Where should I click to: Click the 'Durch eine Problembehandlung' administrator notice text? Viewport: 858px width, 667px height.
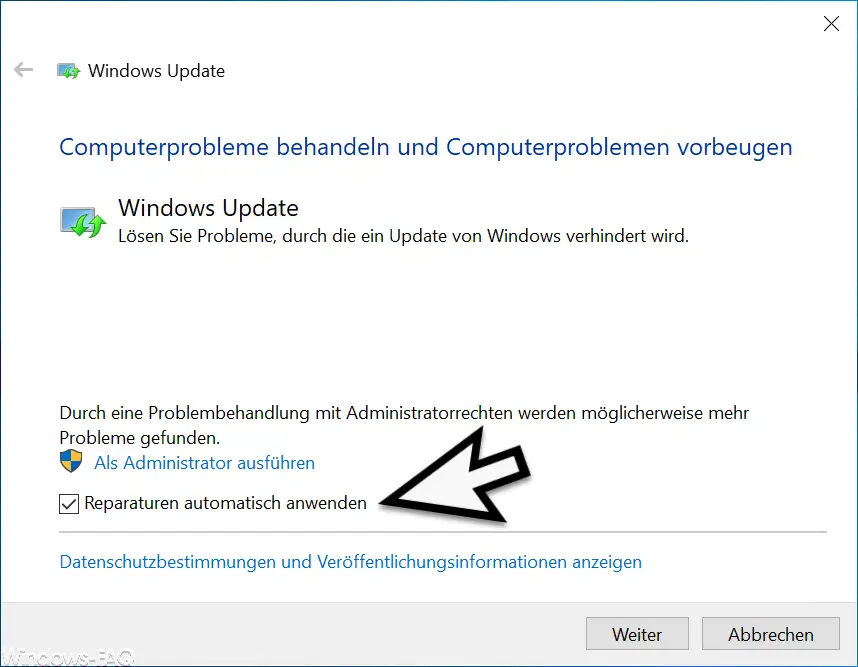(404, 413)
